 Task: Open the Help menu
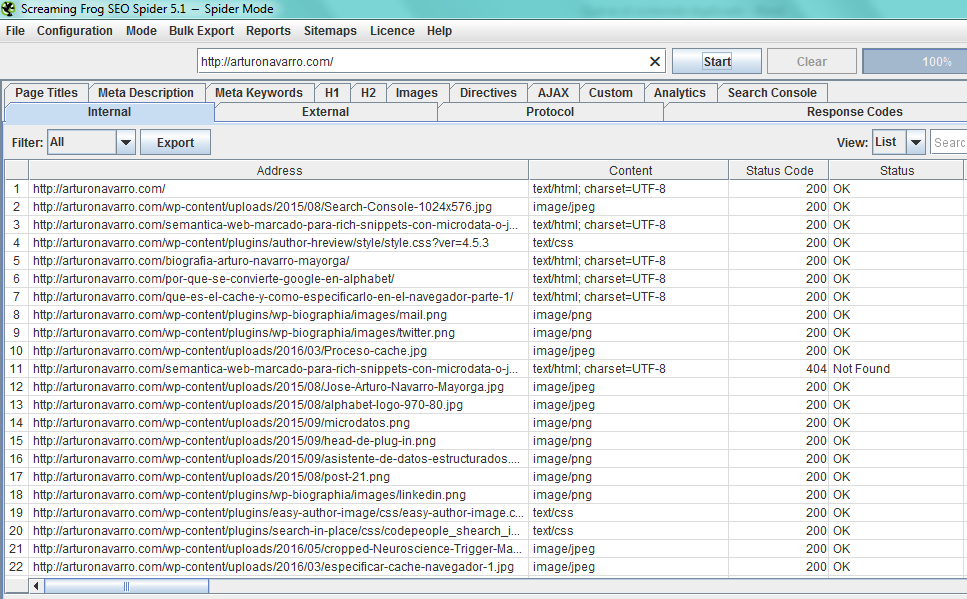tap(439, 31)
